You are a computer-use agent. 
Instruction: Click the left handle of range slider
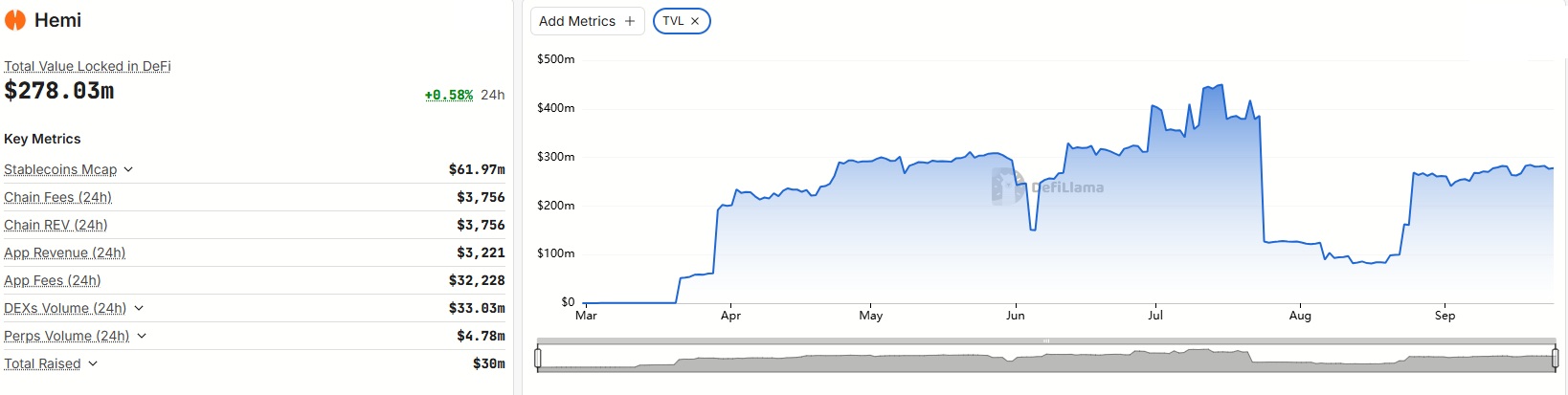[538, 359]
